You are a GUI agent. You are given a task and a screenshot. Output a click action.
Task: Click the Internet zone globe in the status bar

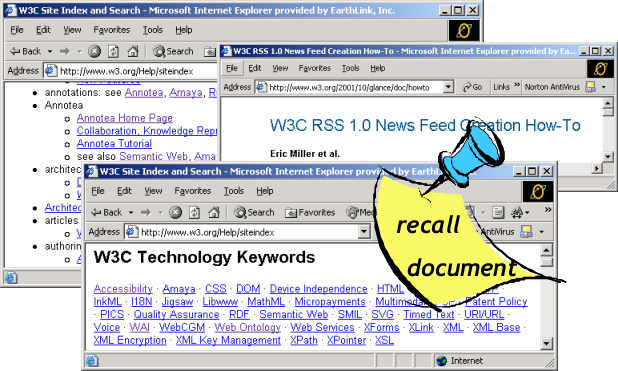(442, 360)
